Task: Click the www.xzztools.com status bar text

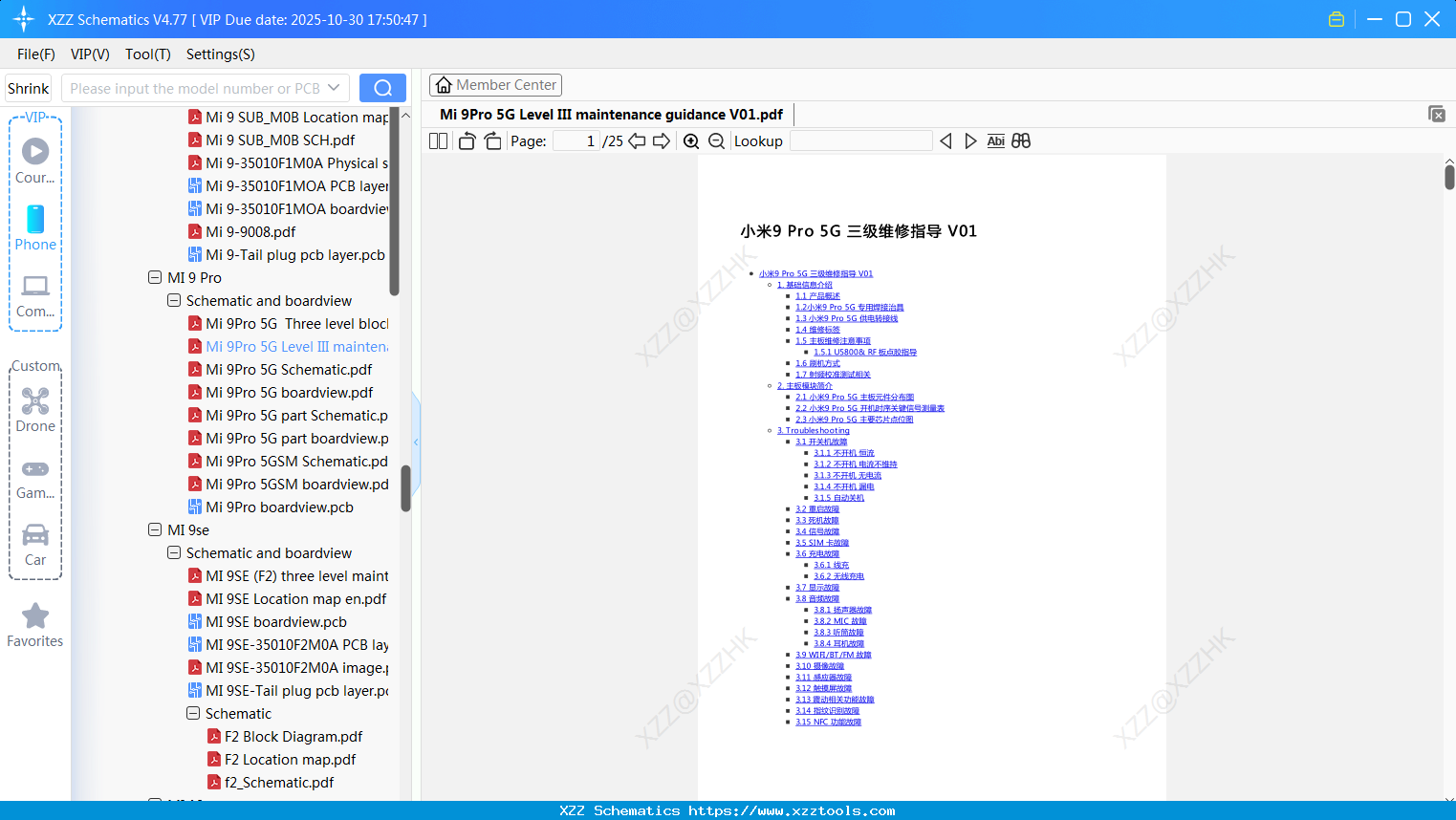Action: pyautogui.click(x=792, y=810)
